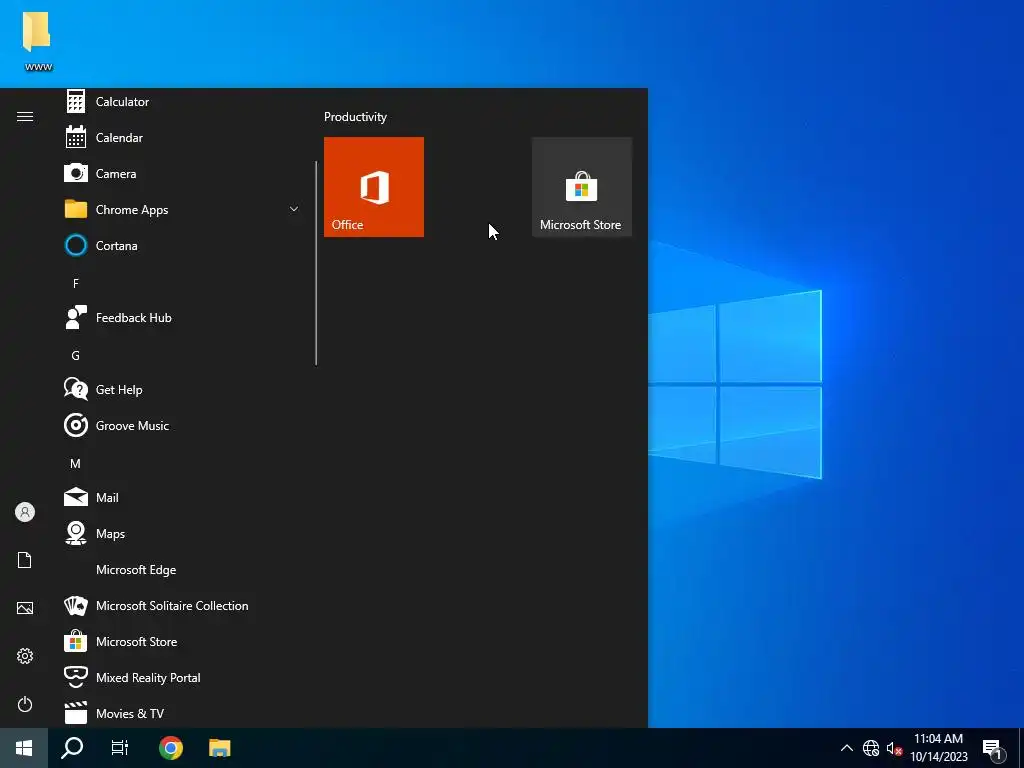The height and width of the screenshot is (768, 1024).
Task: Open the Get Help icon
Action: pyautogui.click(x=76, y=389)
